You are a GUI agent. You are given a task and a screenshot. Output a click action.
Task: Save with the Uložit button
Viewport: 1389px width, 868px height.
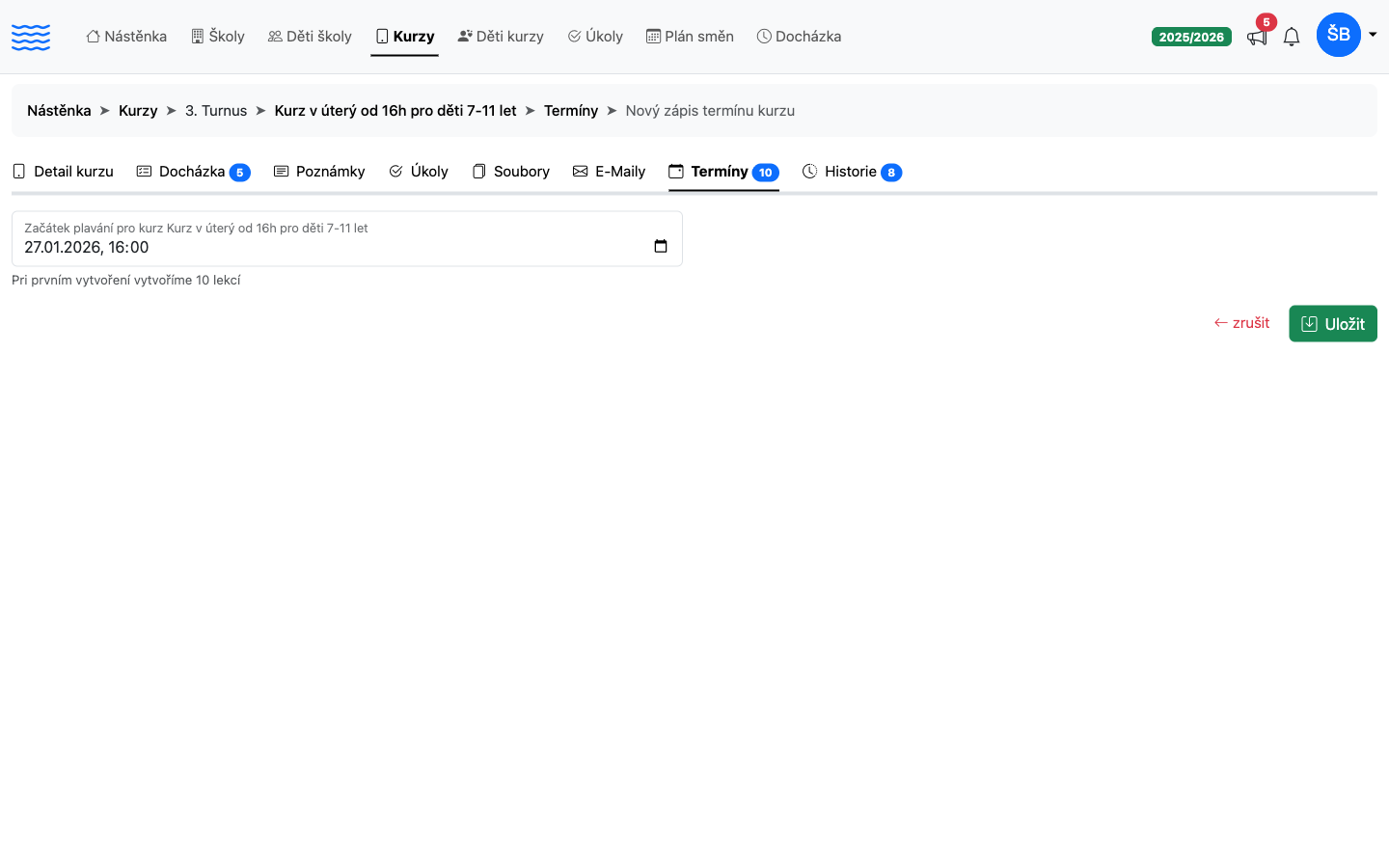tap(1333, 324)
